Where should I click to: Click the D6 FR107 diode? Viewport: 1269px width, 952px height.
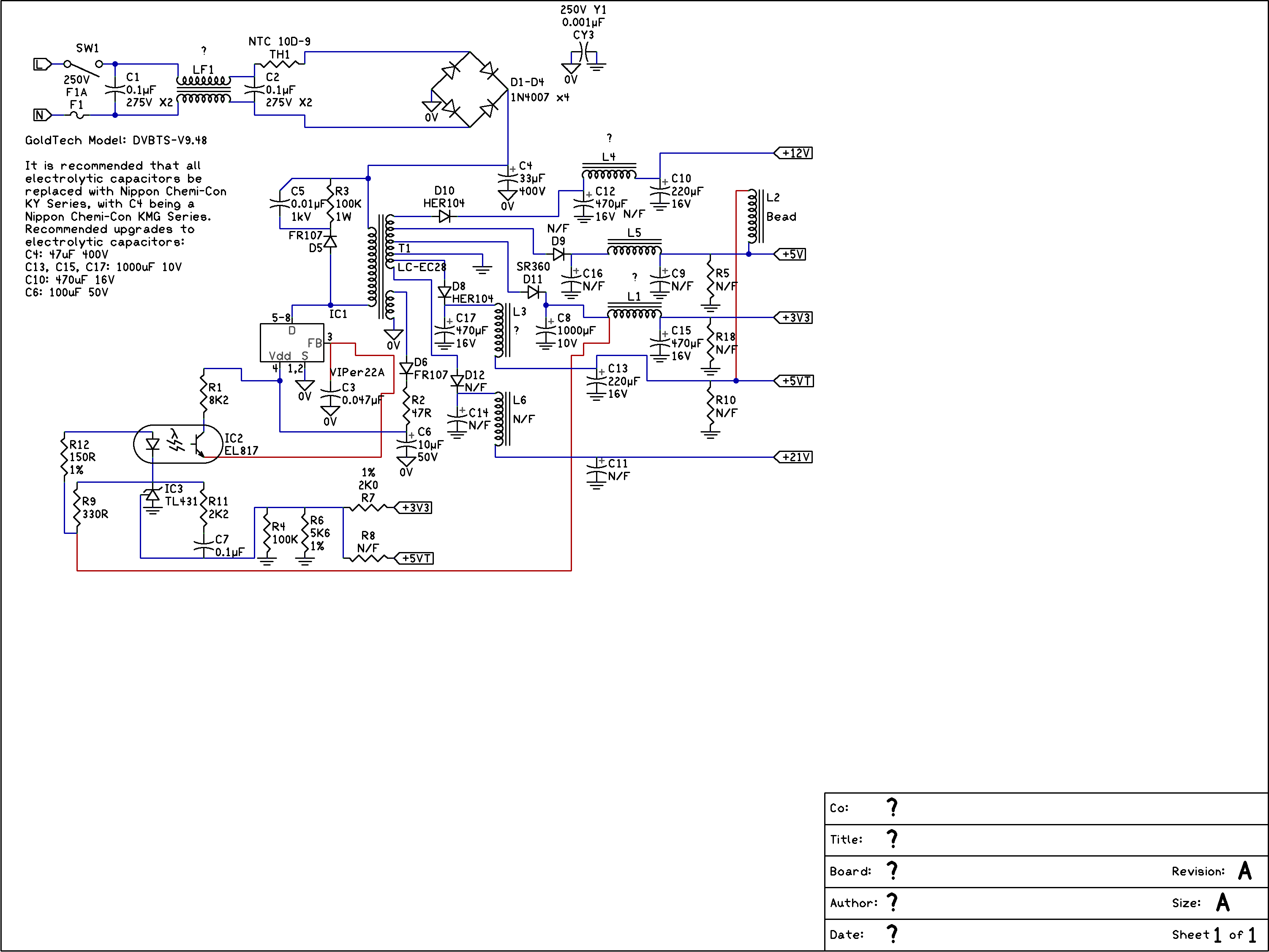pyautogui.click(x=406, y=368)
